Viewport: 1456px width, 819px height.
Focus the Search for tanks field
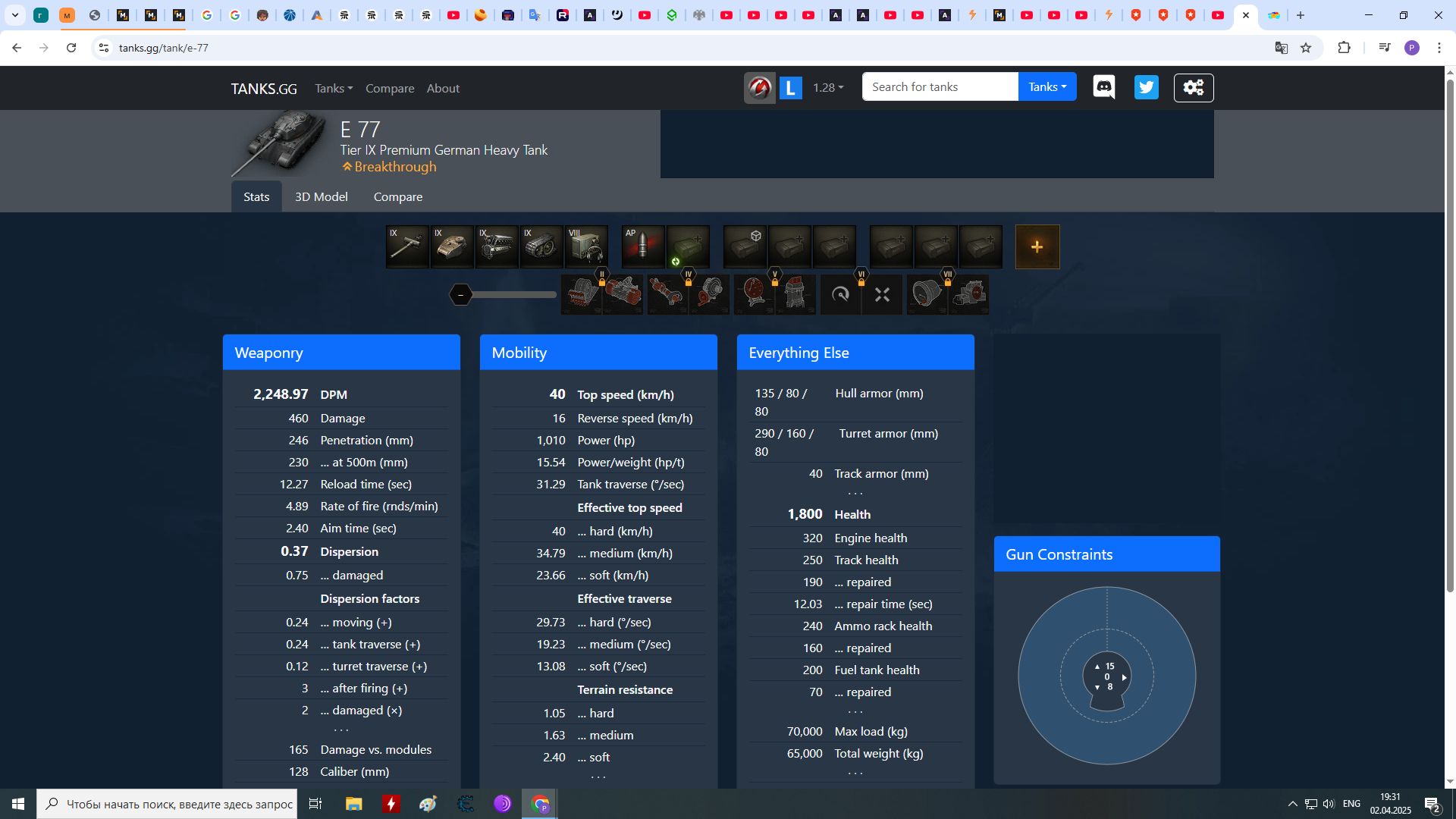pos(940,87)
